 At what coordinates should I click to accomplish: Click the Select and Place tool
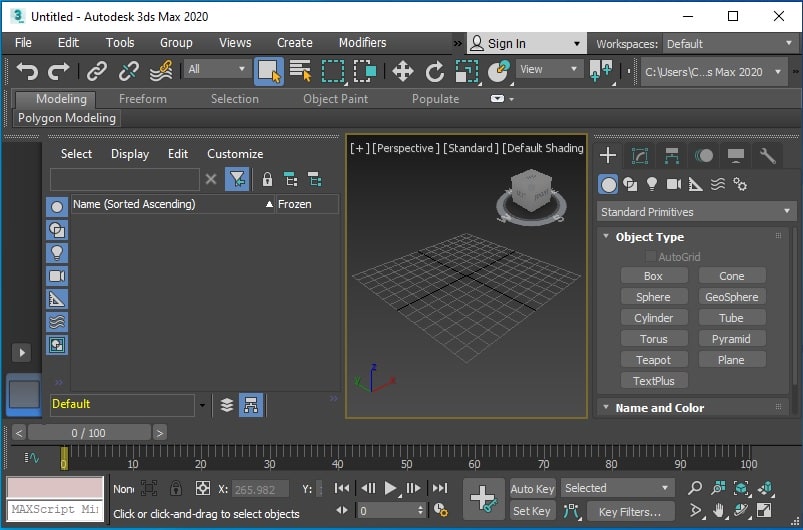(x=499, y=71)
